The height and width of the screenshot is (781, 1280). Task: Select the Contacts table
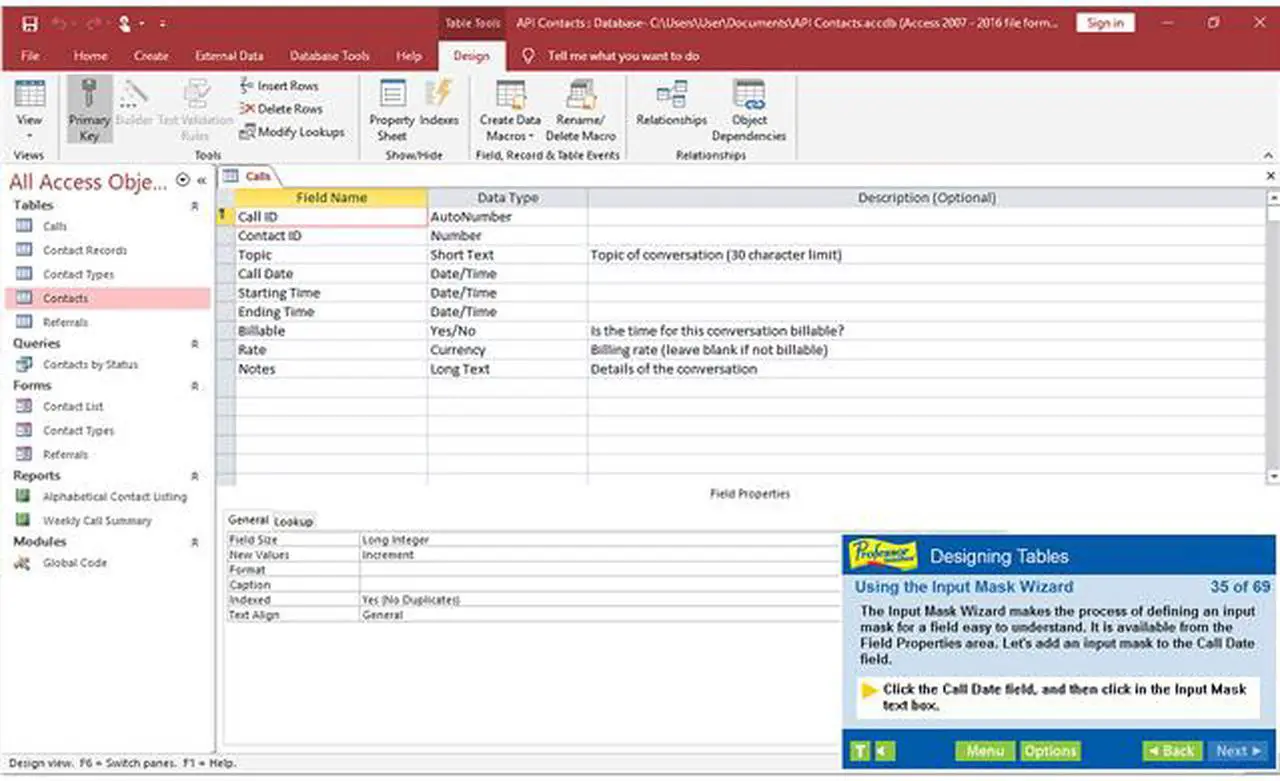pyautogui.click(x=108, y=298)
